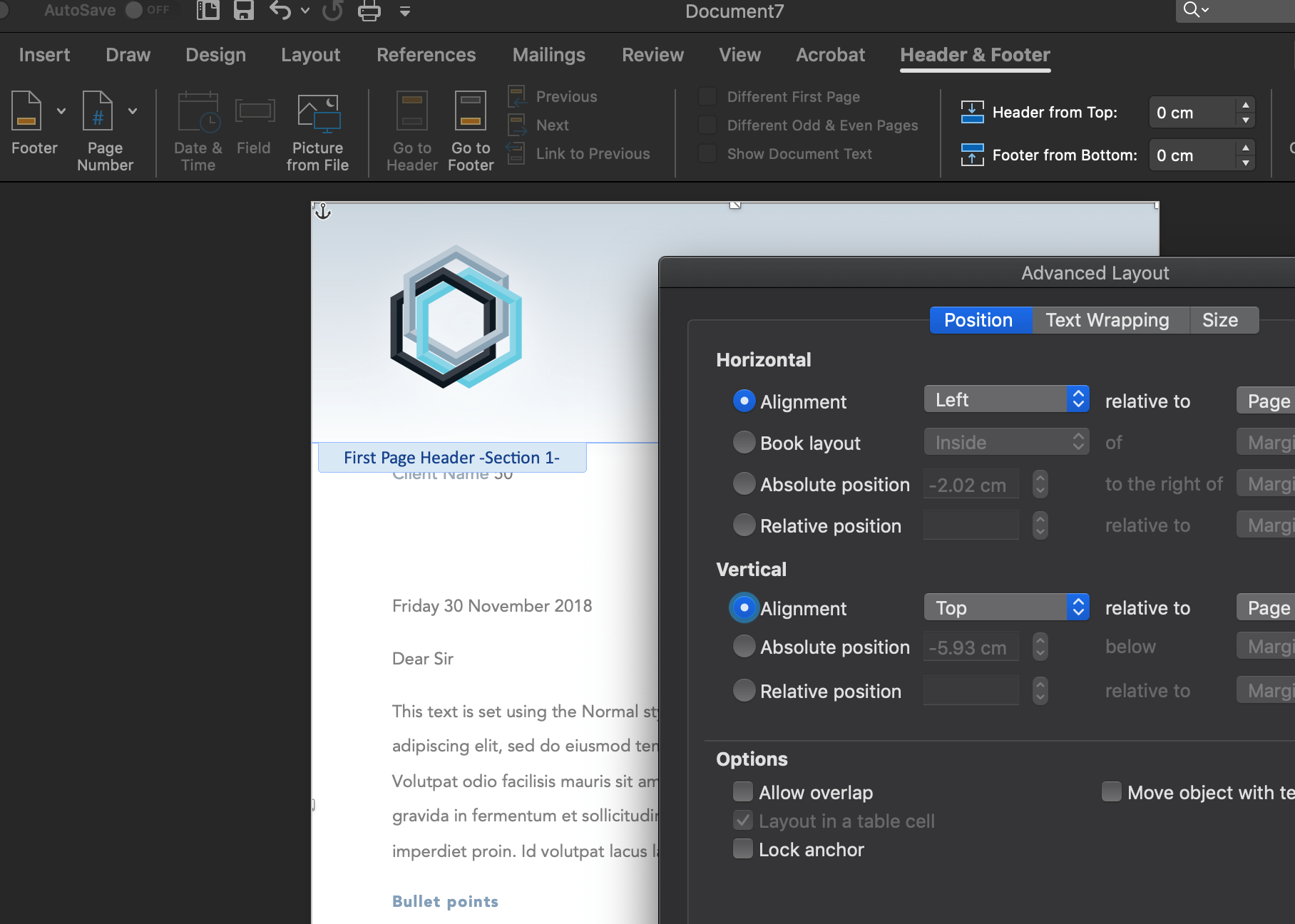The image size is (1295, 924).
Task: Open Horizontal Alignment Left dropdown
Action: click(1006, 399)
